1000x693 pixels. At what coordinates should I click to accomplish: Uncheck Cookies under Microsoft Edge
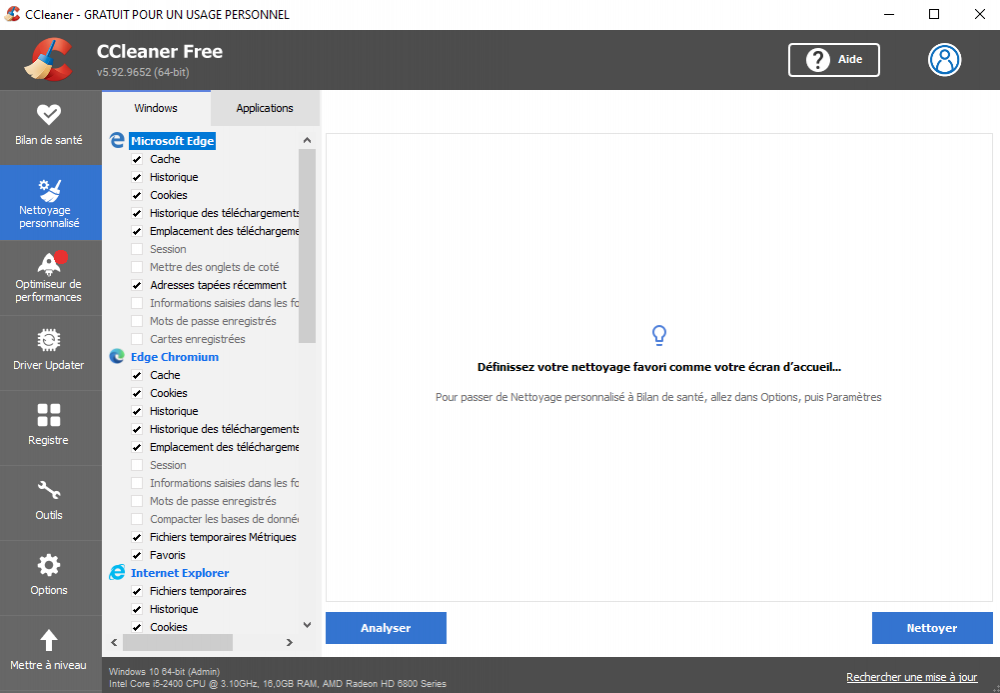point(137,195)
